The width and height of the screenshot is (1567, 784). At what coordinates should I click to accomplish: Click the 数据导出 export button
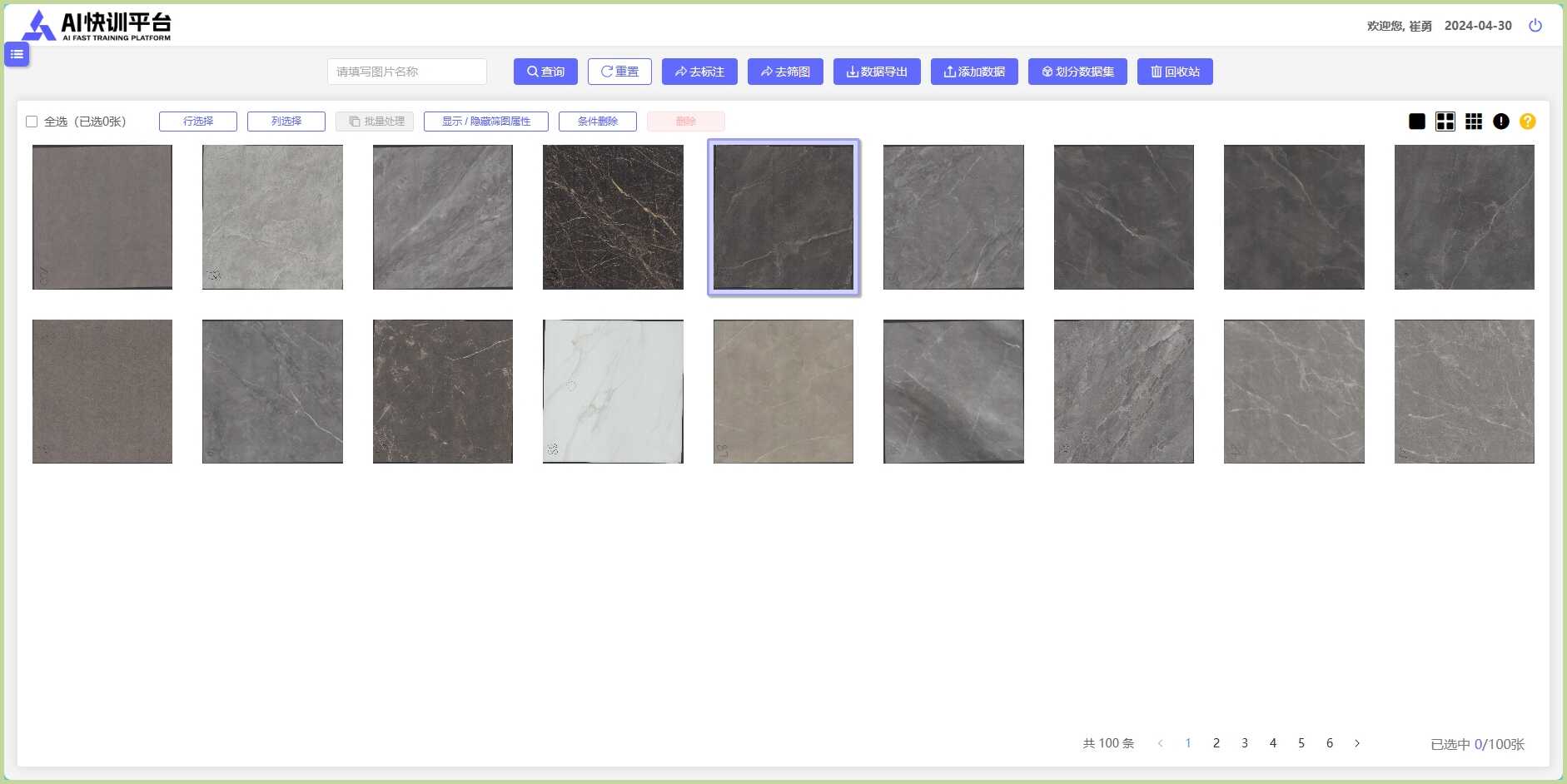pos(876,72)
